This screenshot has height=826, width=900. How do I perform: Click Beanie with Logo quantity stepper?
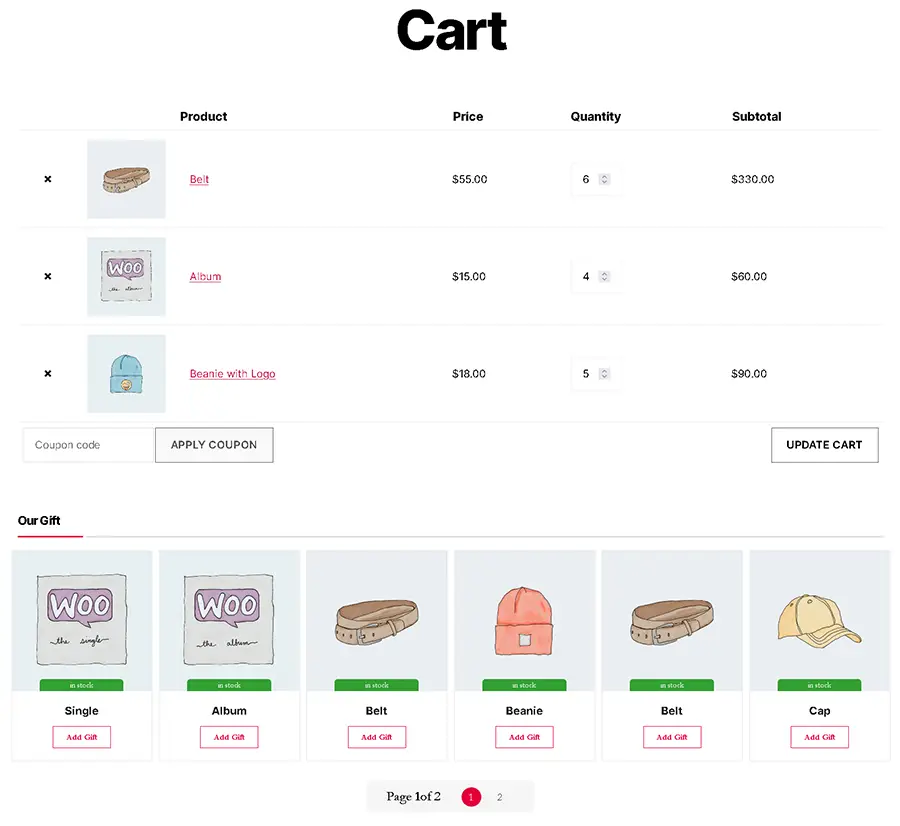(604, 374)
